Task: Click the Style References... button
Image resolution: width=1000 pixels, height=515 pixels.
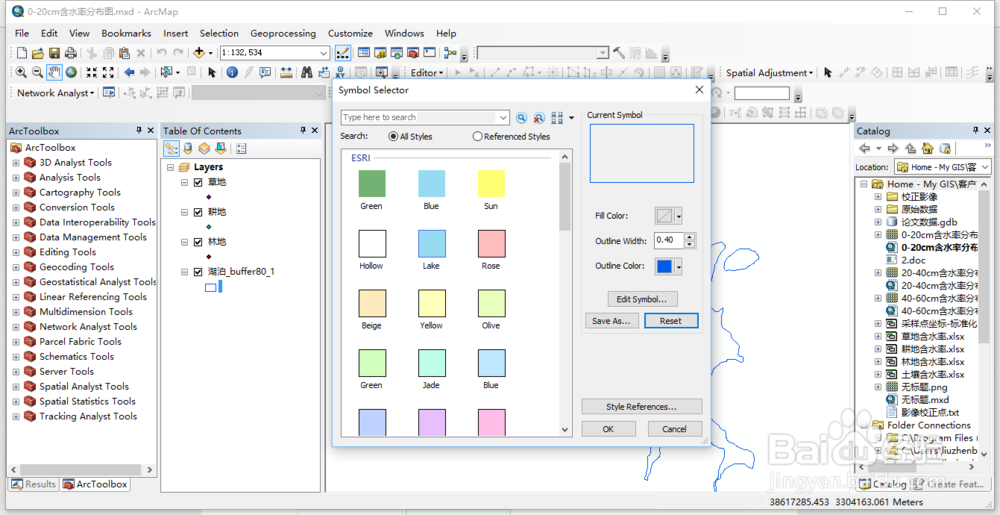Action: point(642,407)
